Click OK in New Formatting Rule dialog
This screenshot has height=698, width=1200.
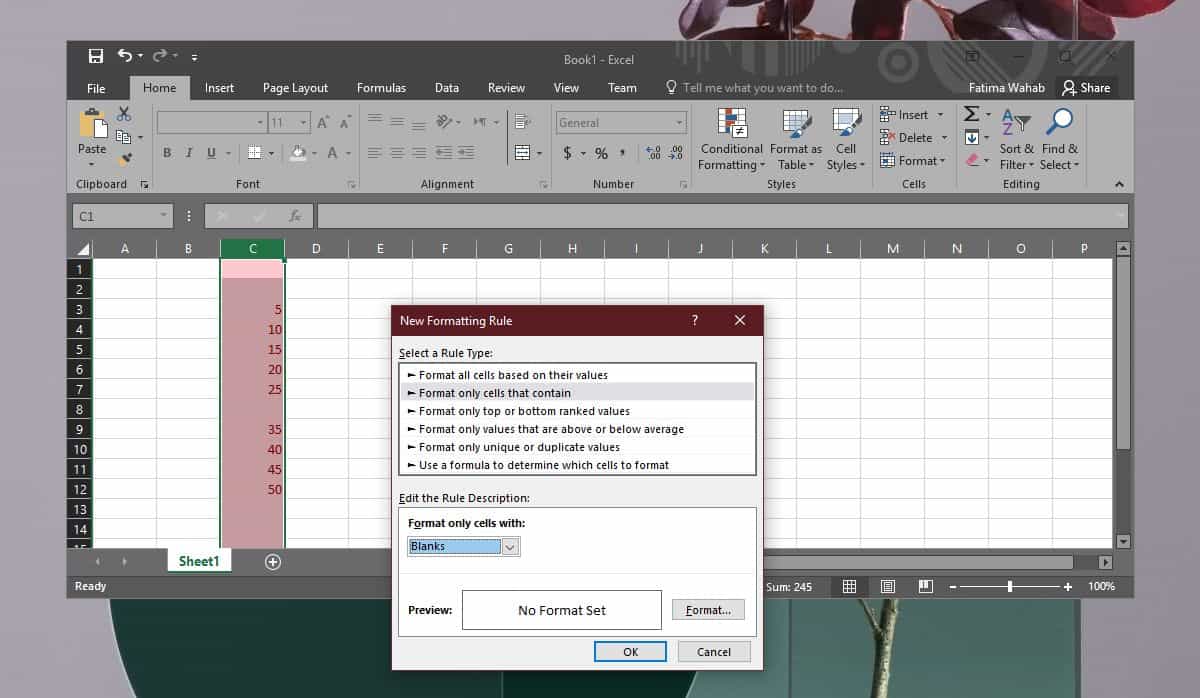630,651
